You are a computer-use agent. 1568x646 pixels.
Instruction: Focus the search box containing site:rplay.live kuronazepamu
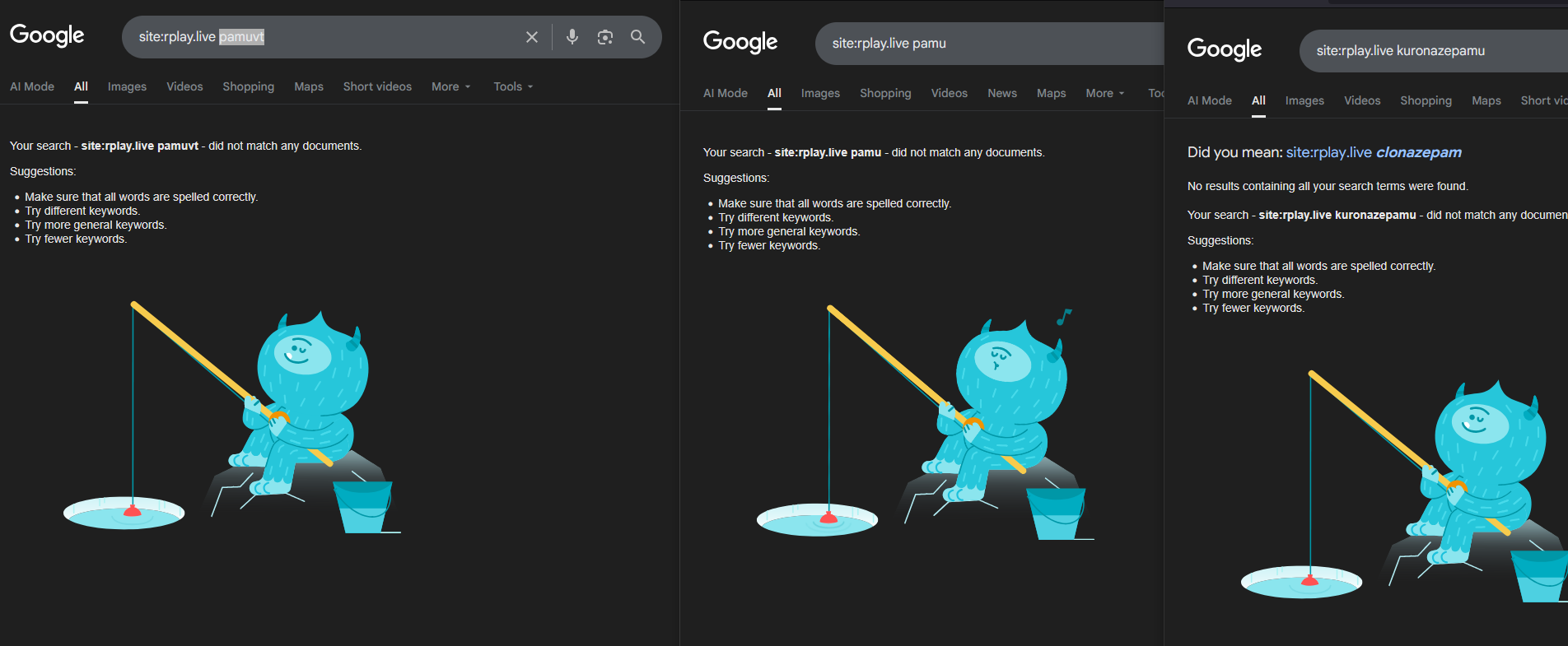pyautogui.click(x=1434, y=51)
